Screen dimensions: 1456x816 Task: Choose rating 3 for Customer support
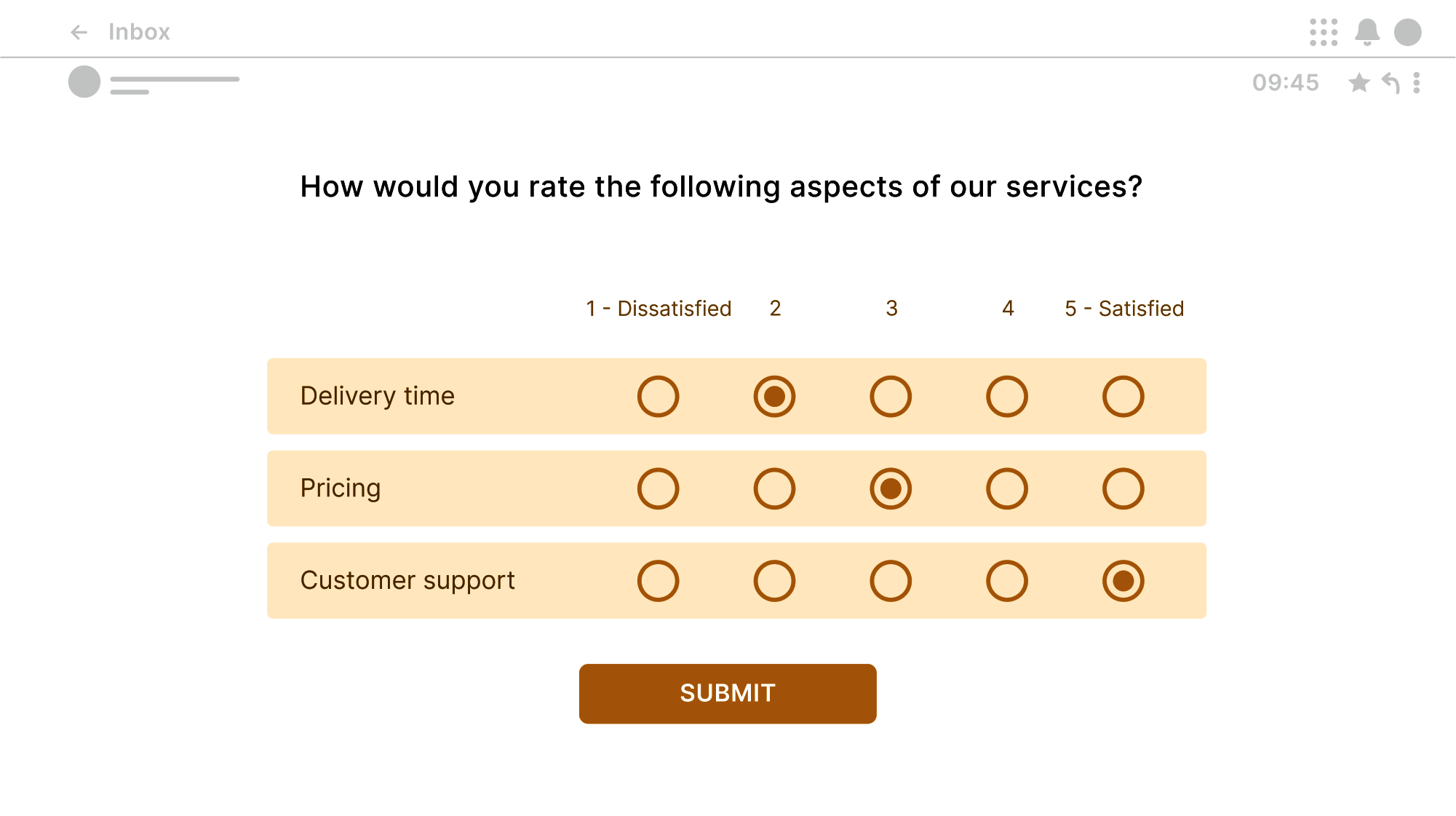[891, 581]
